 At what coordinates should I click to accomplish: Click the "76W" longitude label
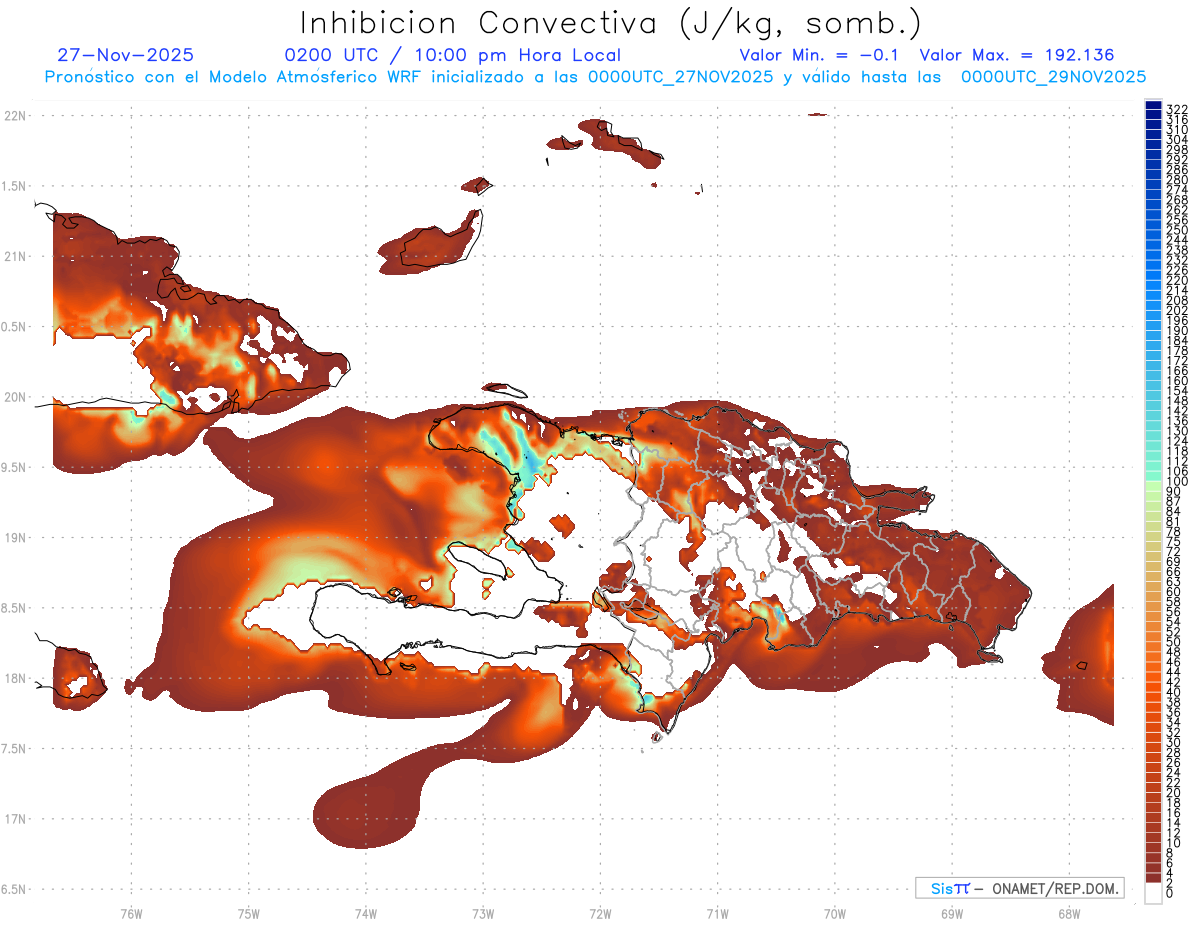click(x=131, y=912)
